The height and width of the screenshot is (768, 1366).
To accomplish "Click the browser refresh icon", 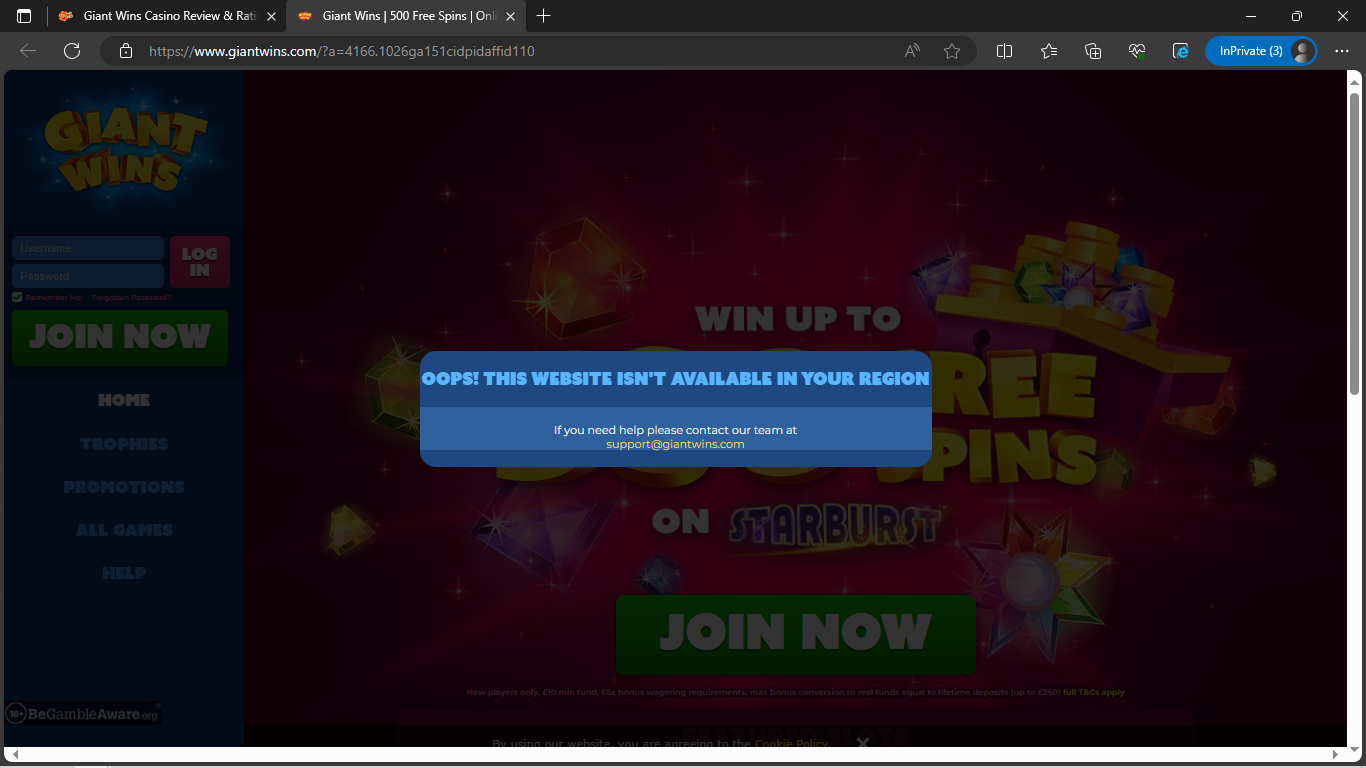I will [71, 51].
